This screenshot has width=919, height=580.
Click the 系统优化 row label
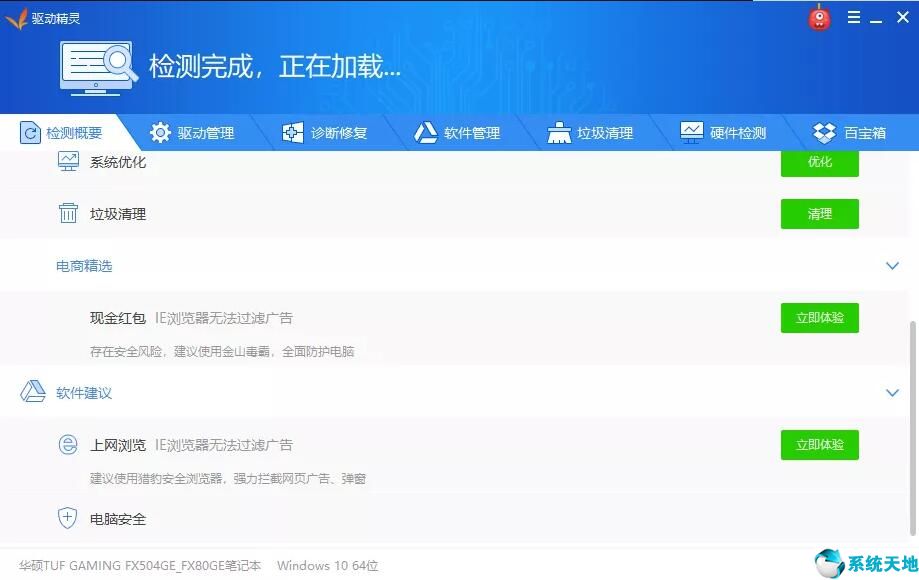pos(118,162)
